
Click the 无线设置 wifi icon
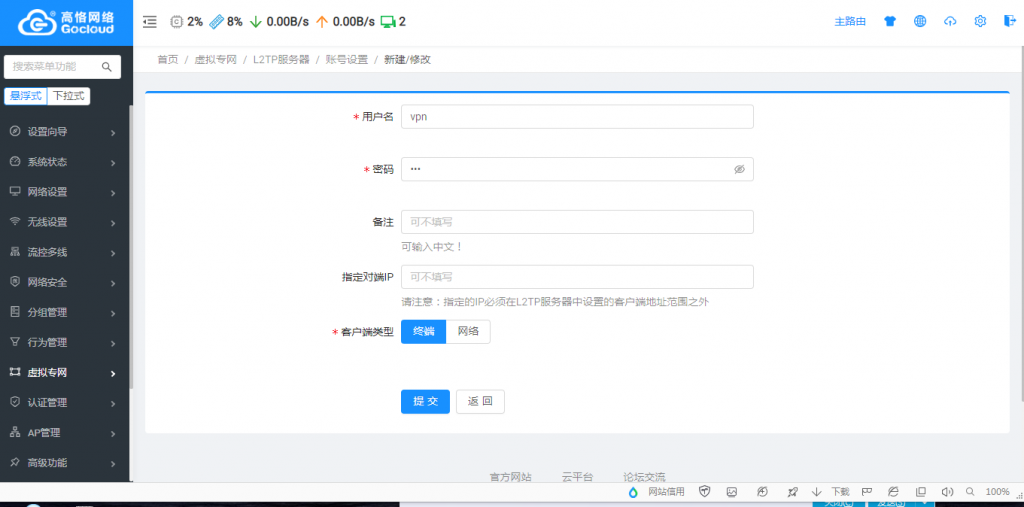click(x=15, y=221)
